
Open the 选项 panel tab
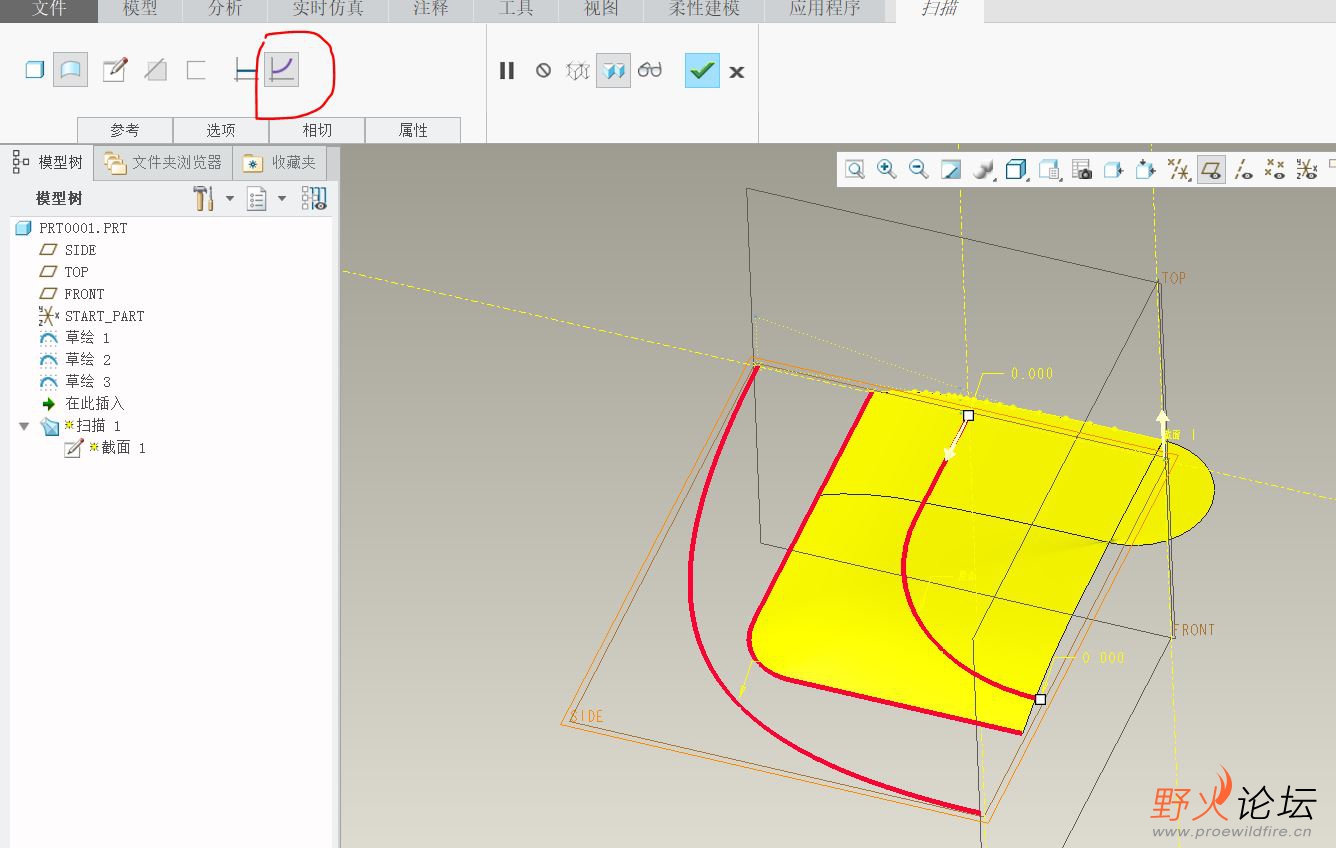coord(221,130)
